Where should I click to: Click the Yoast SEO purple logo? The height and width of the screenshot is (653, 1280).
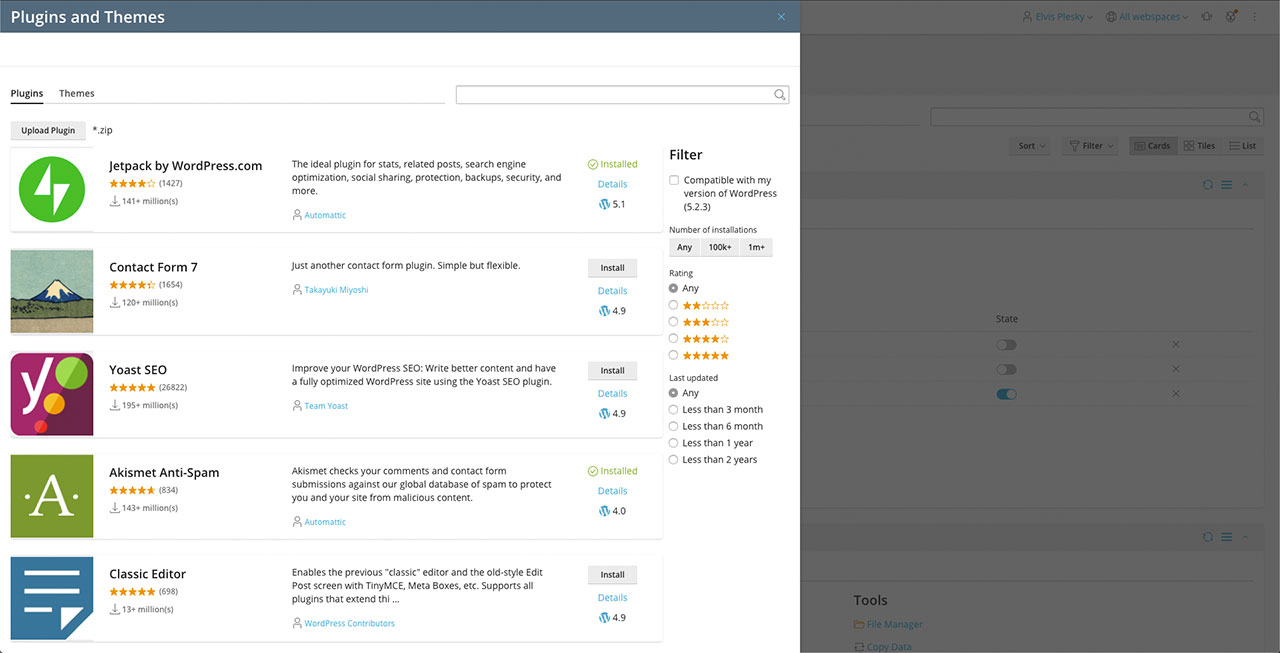52,394
